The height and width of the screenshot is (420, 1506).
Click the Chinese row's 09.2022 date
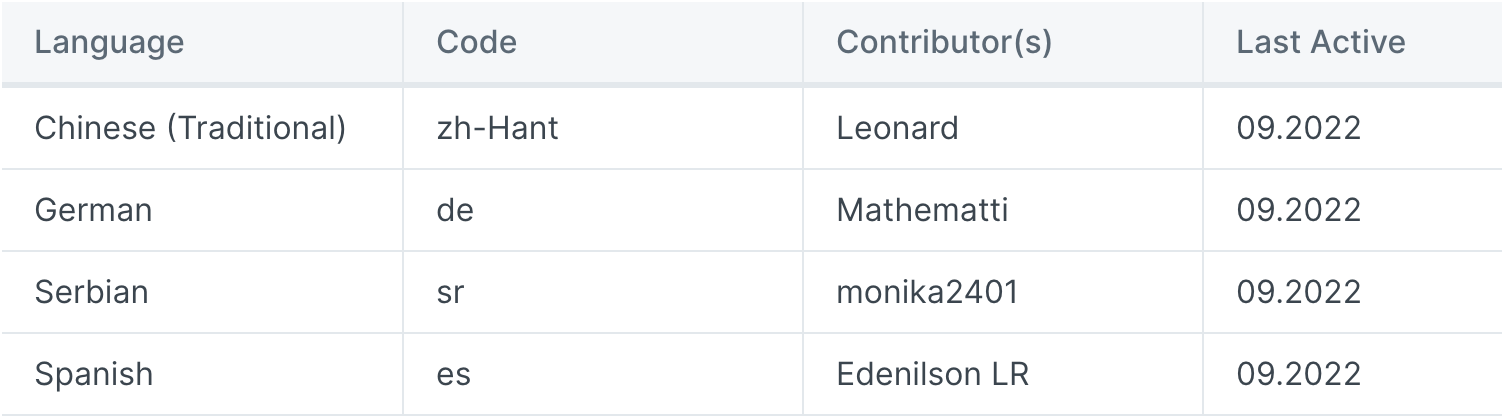pyautogui.click(x=1299, y=128)
